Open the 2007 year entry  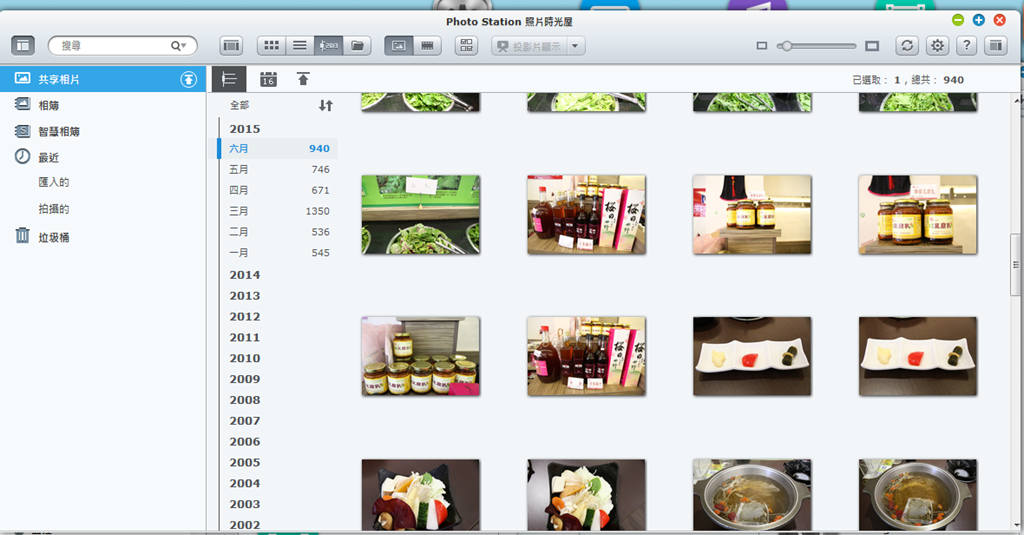(245, 421)
